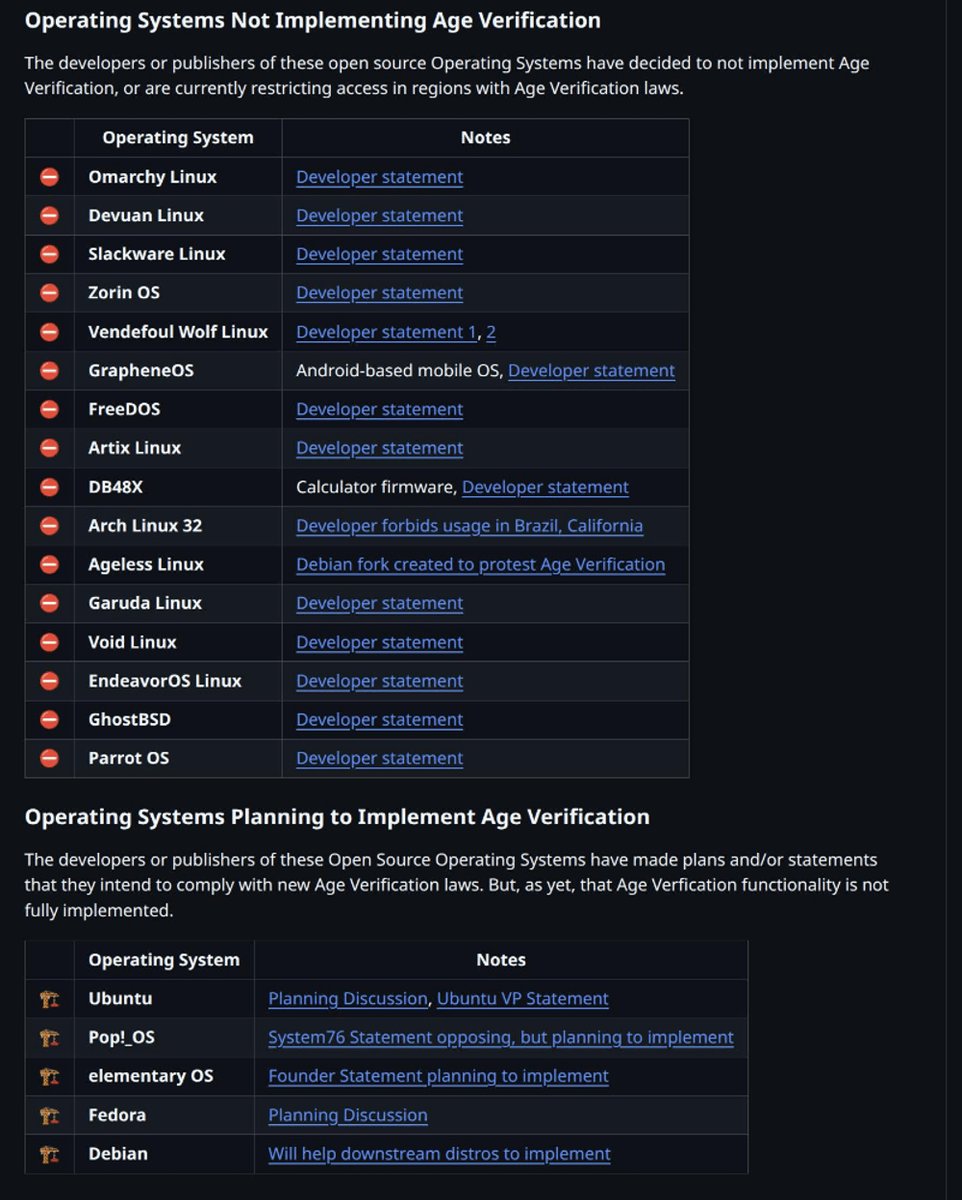
Task: Click construction crane icon beside Ubuntu
Action: point(49,999)
